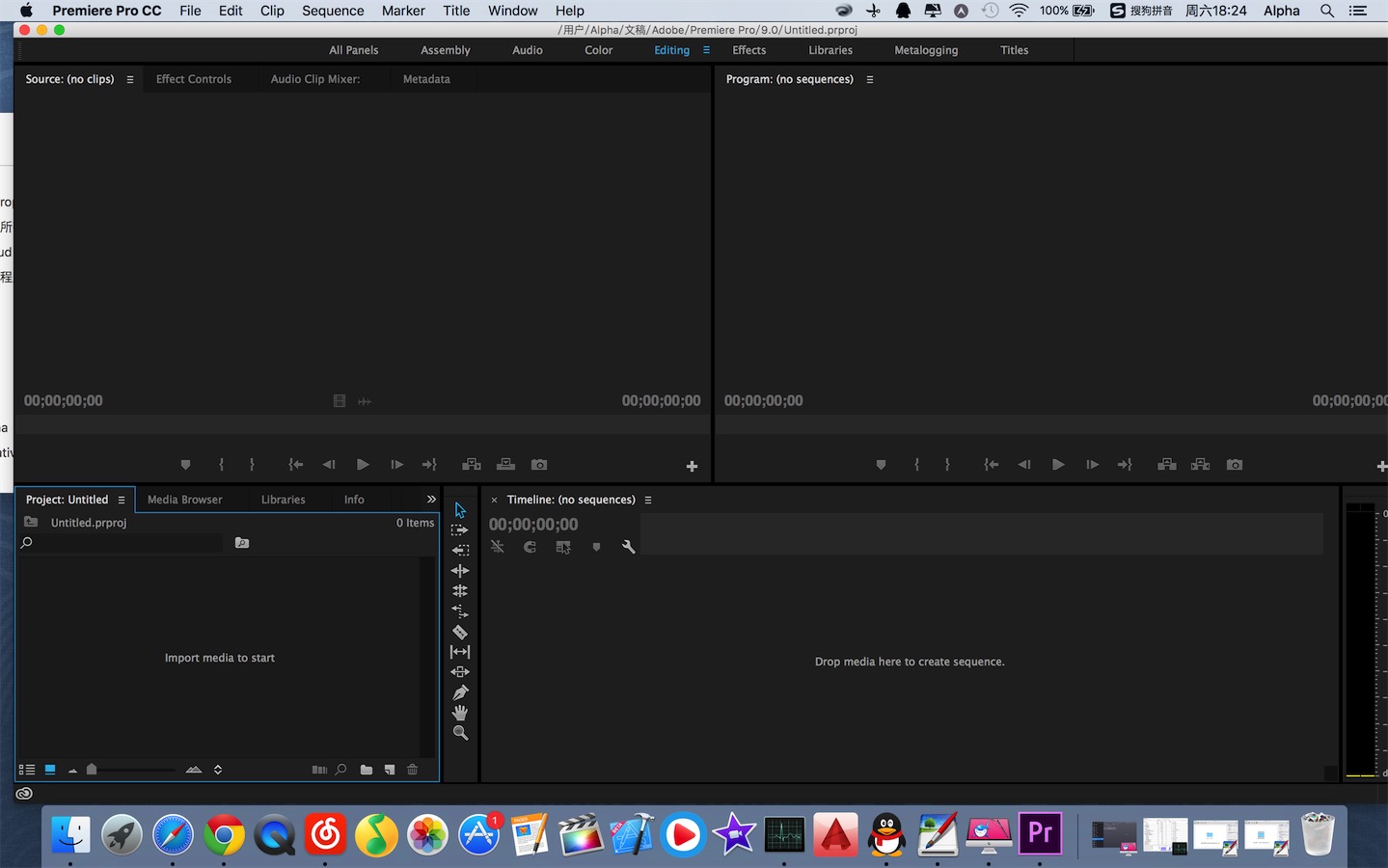Open Editing workspace menu
The image size is (1388, 868).
tap(706, 50)
